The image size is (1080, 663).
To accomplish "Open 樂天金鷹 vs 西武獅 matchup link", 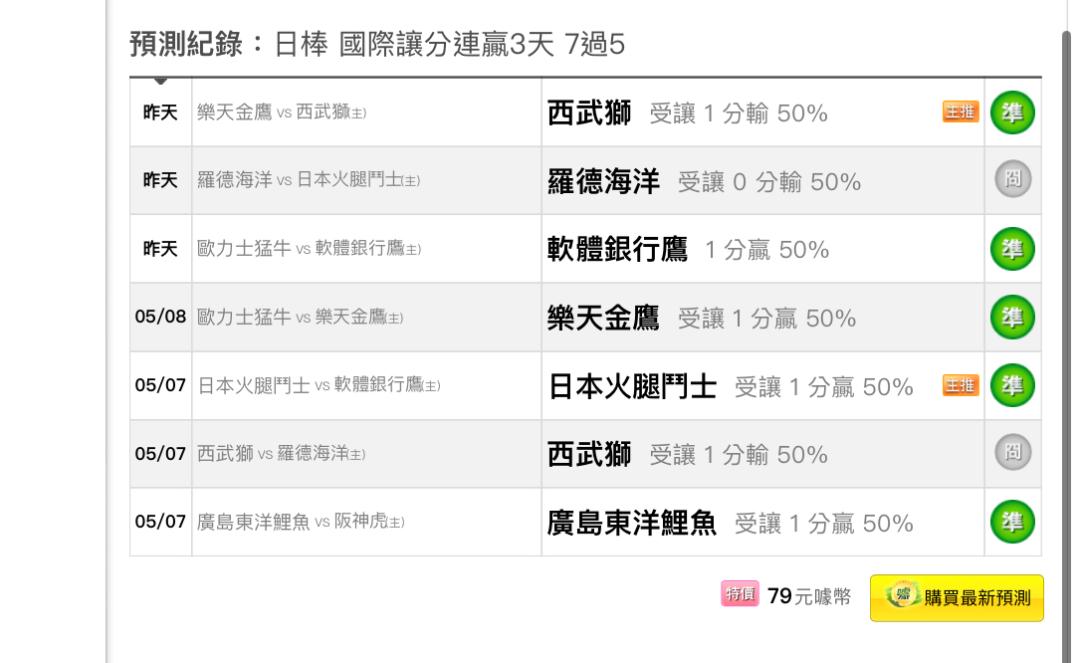I will (281, 112).
